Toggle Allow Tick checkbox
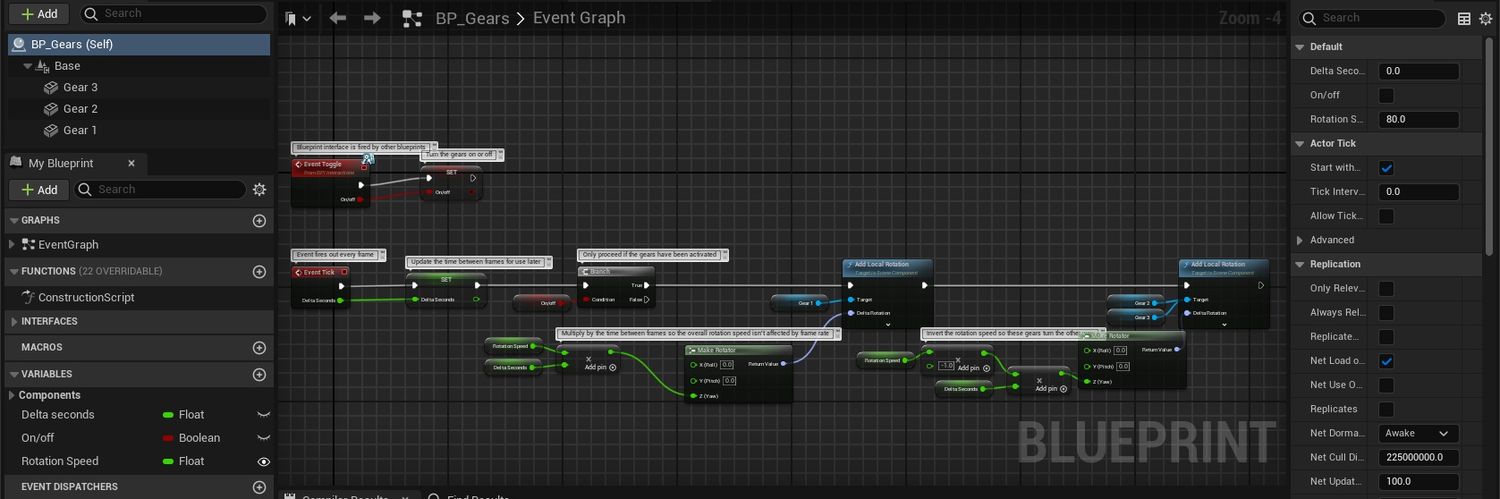The width and height of the screenshot is (1500, 499). [x=1386, y=216]
